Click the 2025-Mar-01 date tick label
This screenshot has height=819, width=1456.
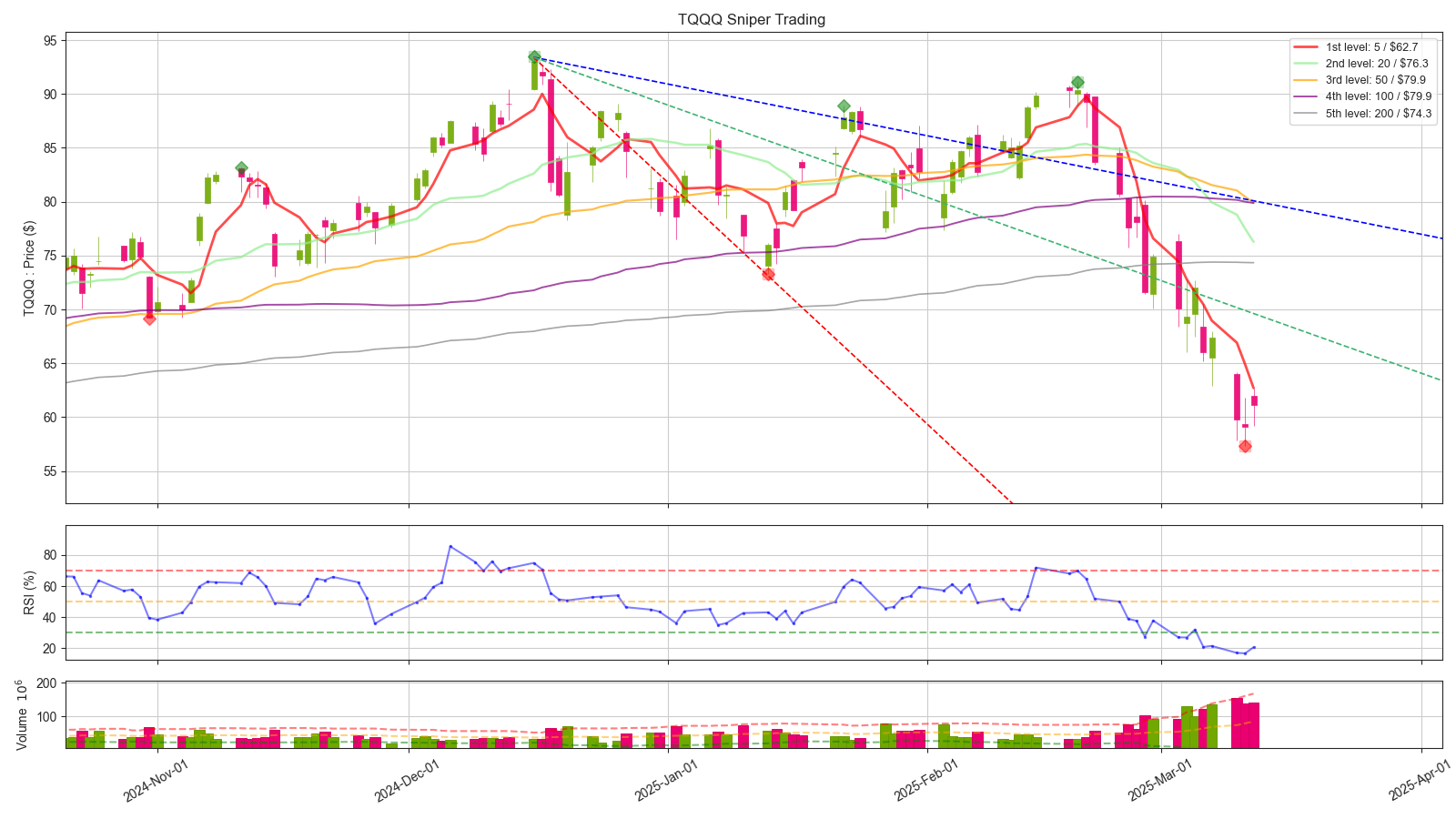1160,780
